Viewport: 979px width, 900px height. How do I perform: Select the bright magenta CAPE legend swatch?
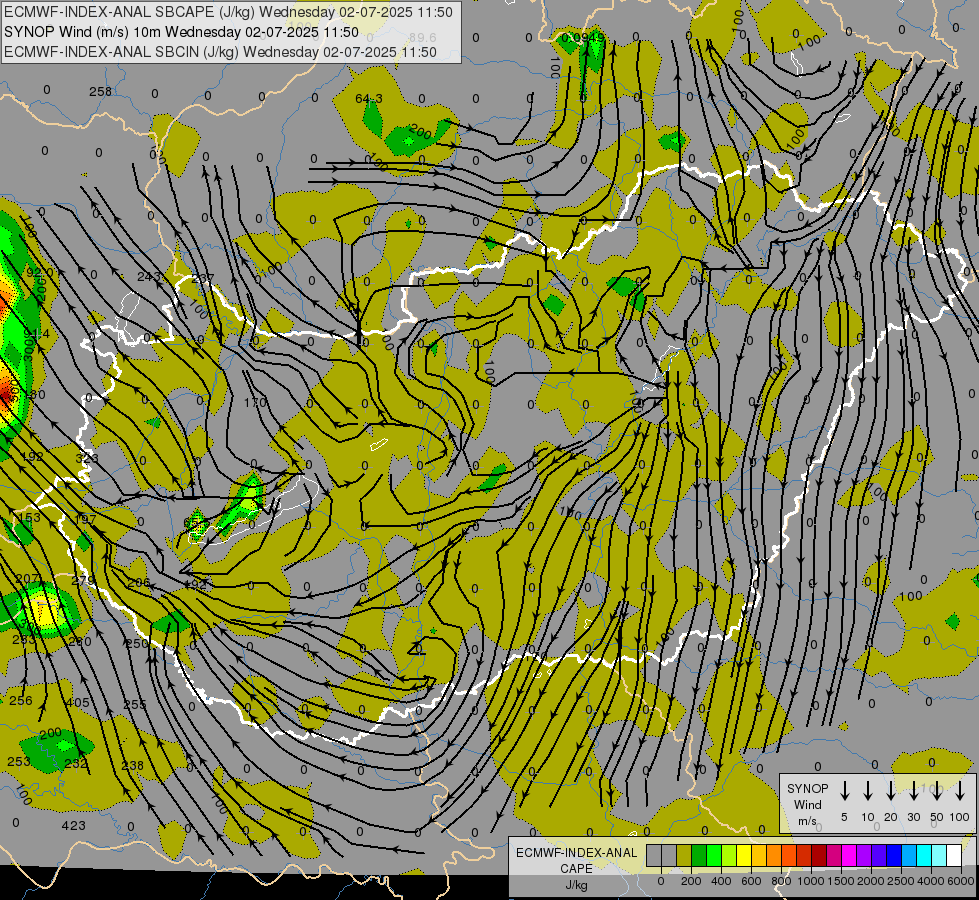(x=849, y=855)
